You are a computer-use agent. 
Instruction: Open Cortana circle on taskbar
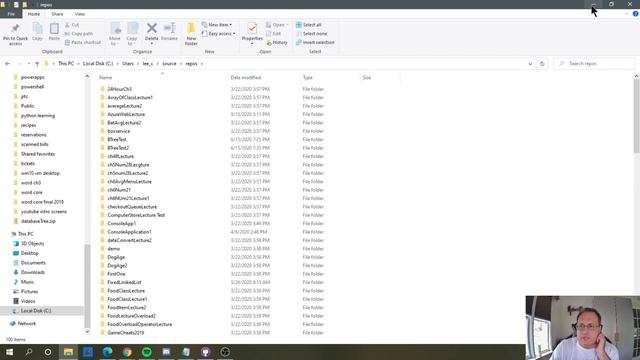[48, 352]
